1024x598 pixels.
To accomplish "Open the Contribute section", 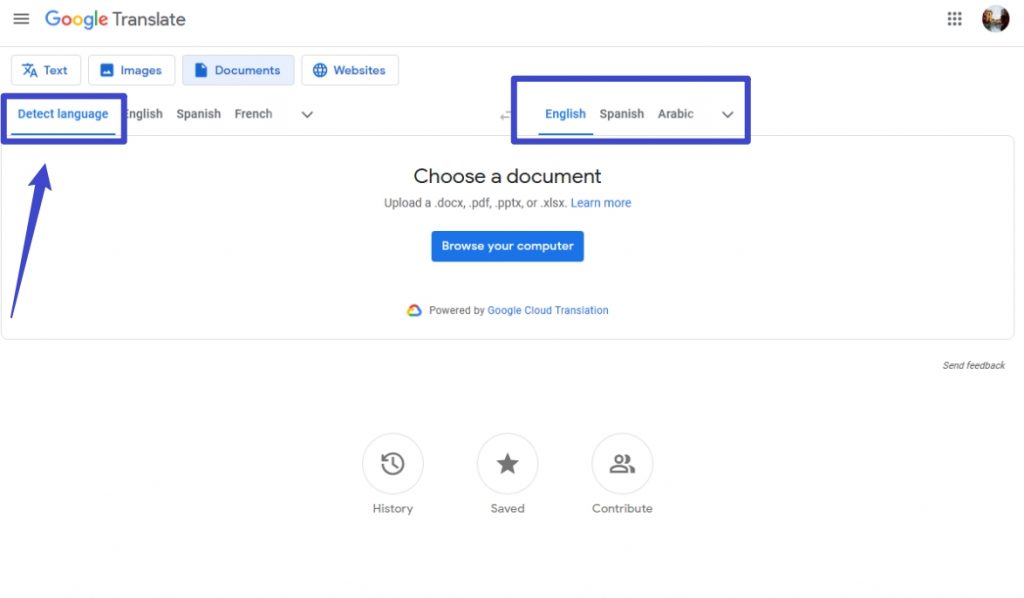I will click(622, 464).
